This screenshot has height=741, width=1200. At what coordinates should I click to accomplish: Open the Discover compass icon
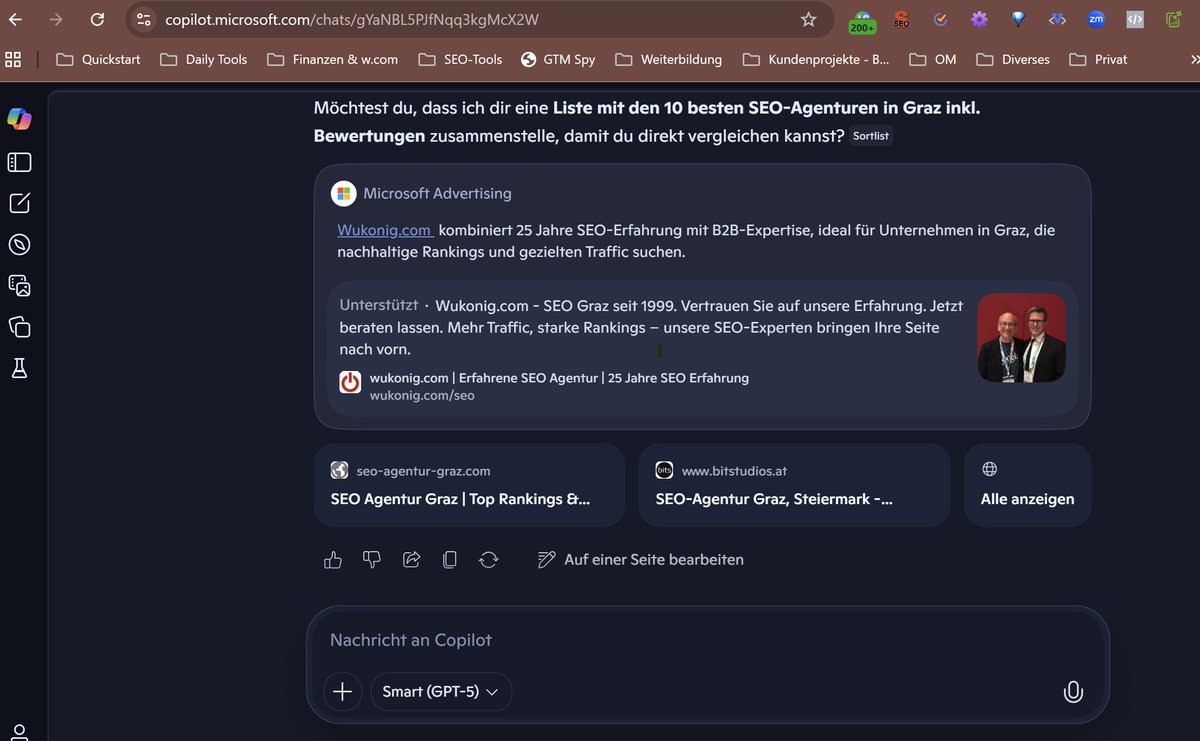point(19,245)
